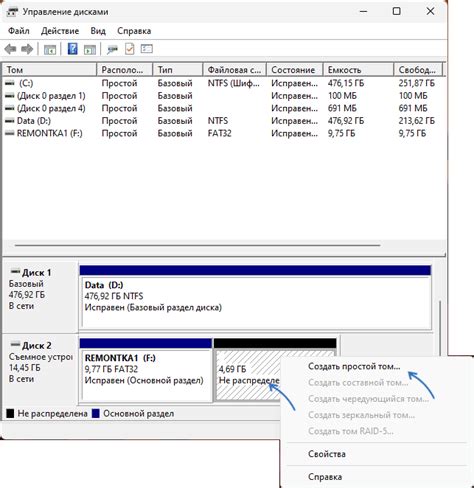
Task: Click Справка in the context menu
Action: pyautogui.click(x=325, y=477)
